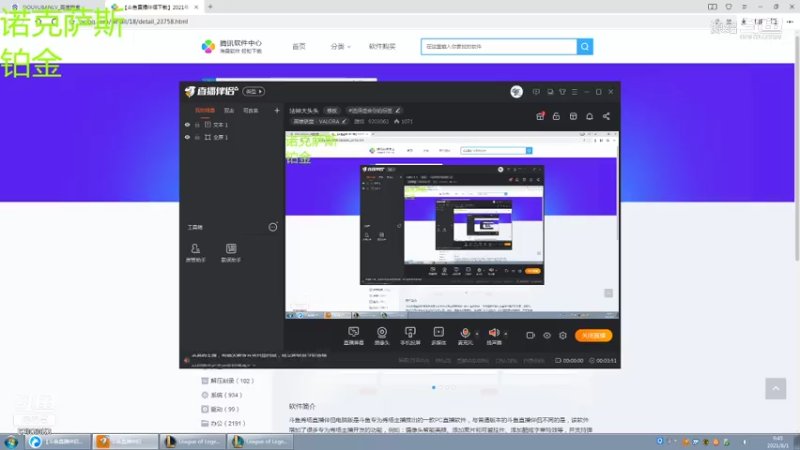Open the feedback message icon in title bar

coord(536,92)
